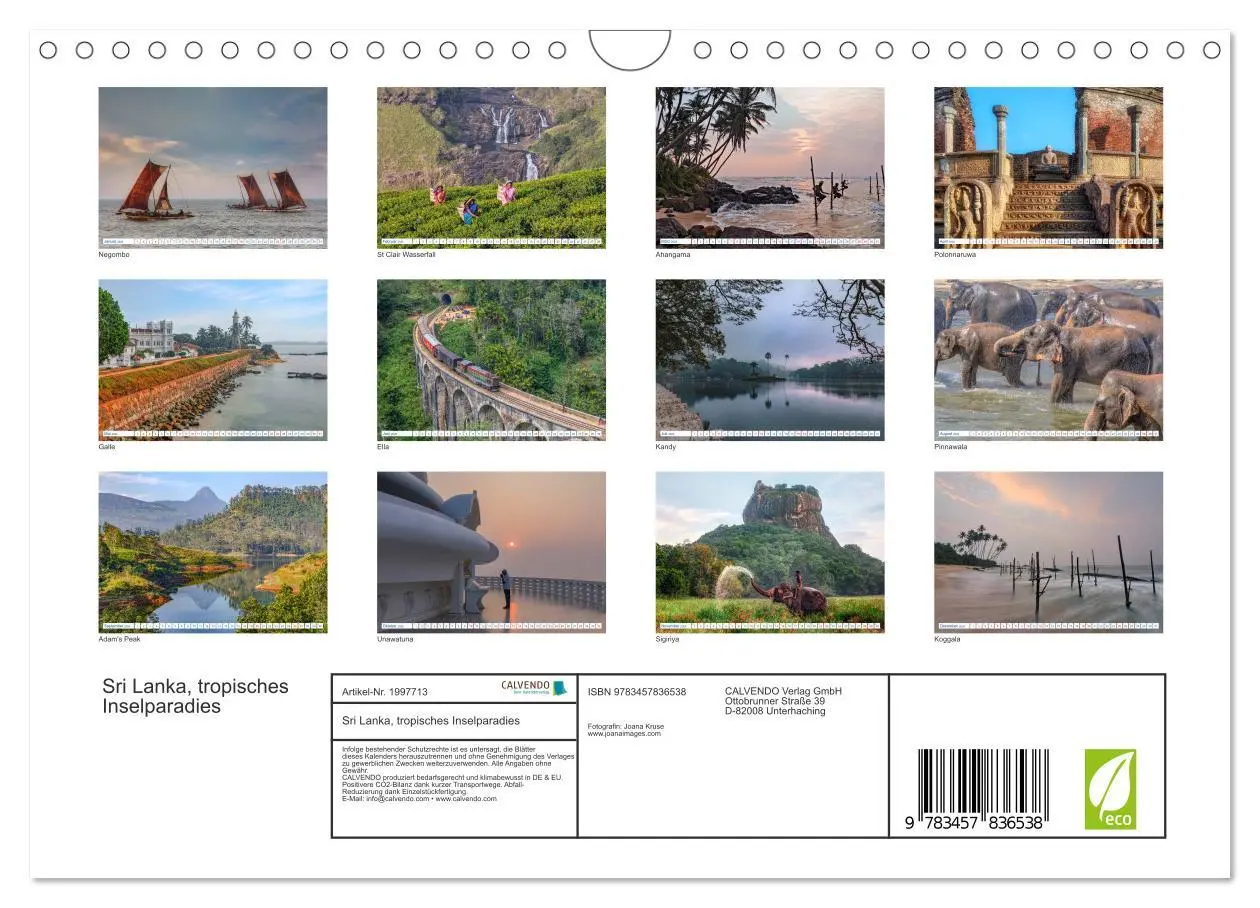Open the Unawatuna sunset pagoda photo
Screen dimensions: 1260x908
[491, 552]
